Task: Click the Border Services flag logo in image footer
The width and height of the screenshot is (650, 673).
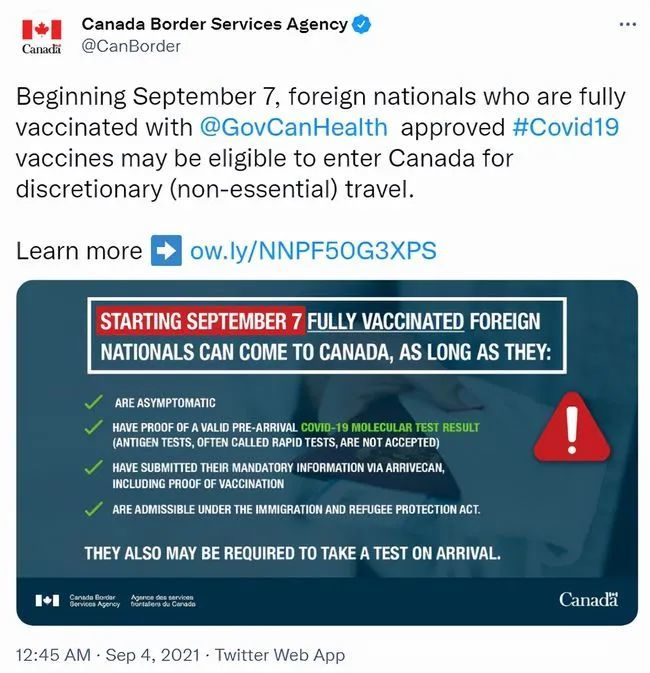Action: 48,600
